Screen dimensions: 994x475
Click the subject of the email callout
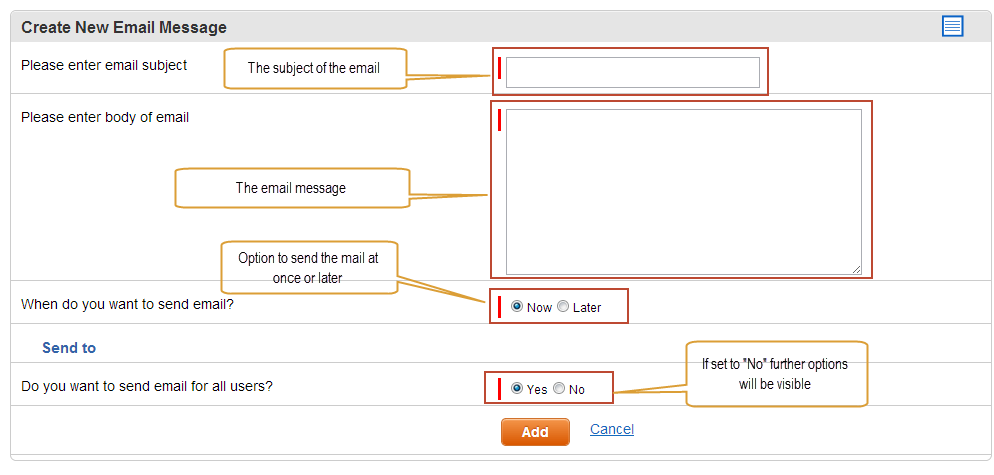(x=314, y=68)
